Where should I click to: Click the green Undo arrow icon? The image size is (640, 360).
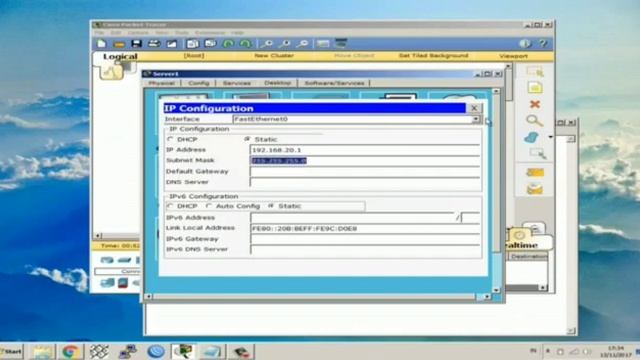click(228, 44)
